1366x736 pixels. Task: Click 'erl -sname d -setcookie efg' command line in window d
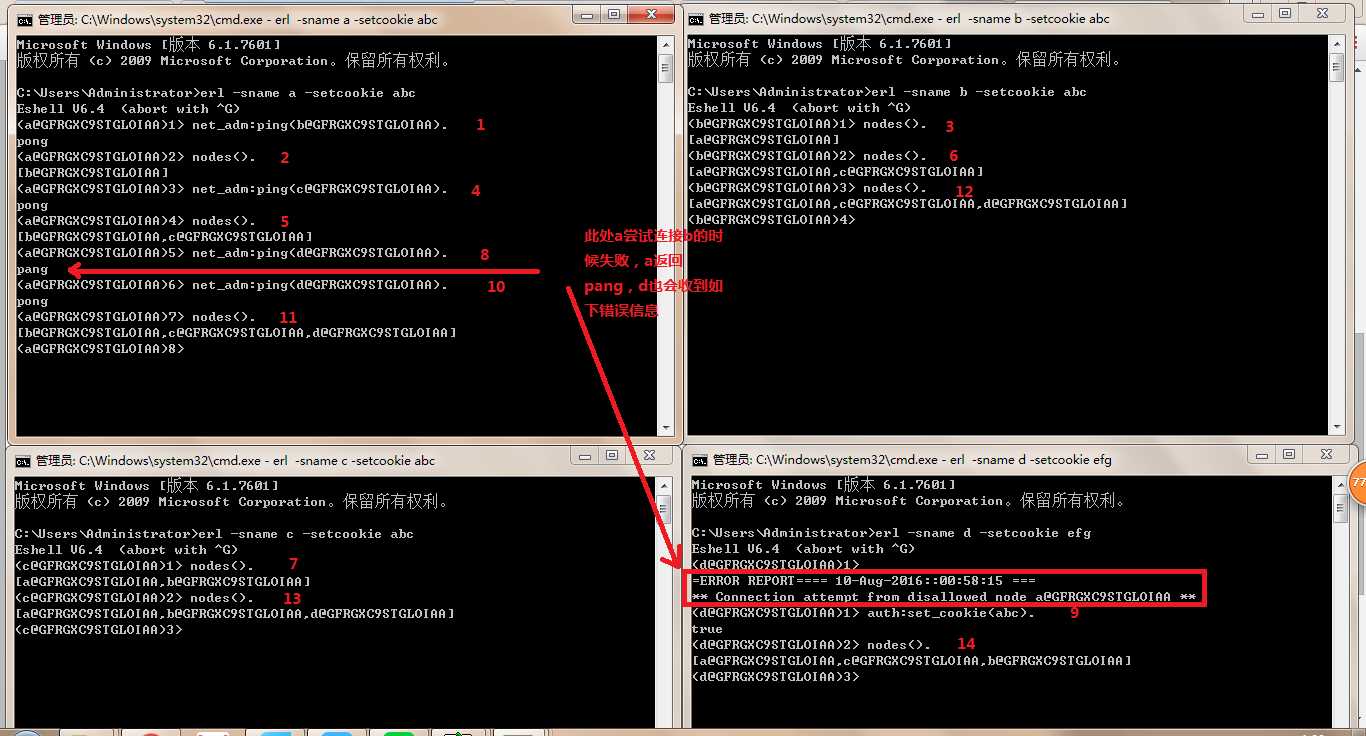(982, 533)
